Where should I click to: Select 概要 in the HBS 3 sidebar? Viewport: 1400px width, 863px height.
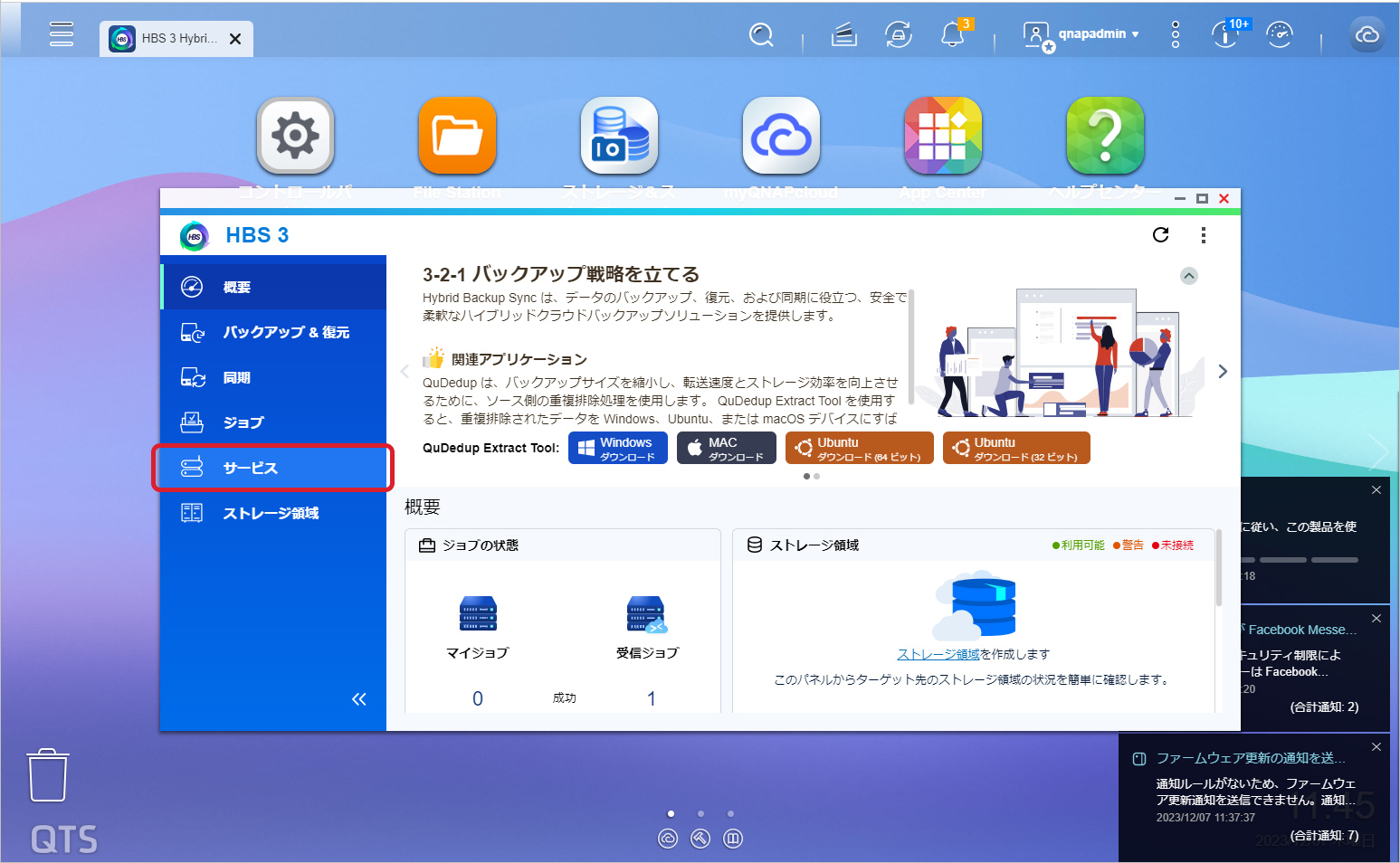274,287
